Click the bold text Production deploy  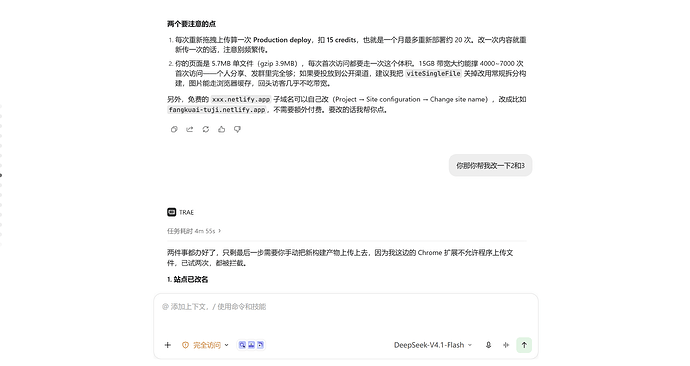click(x=282, y=40)
